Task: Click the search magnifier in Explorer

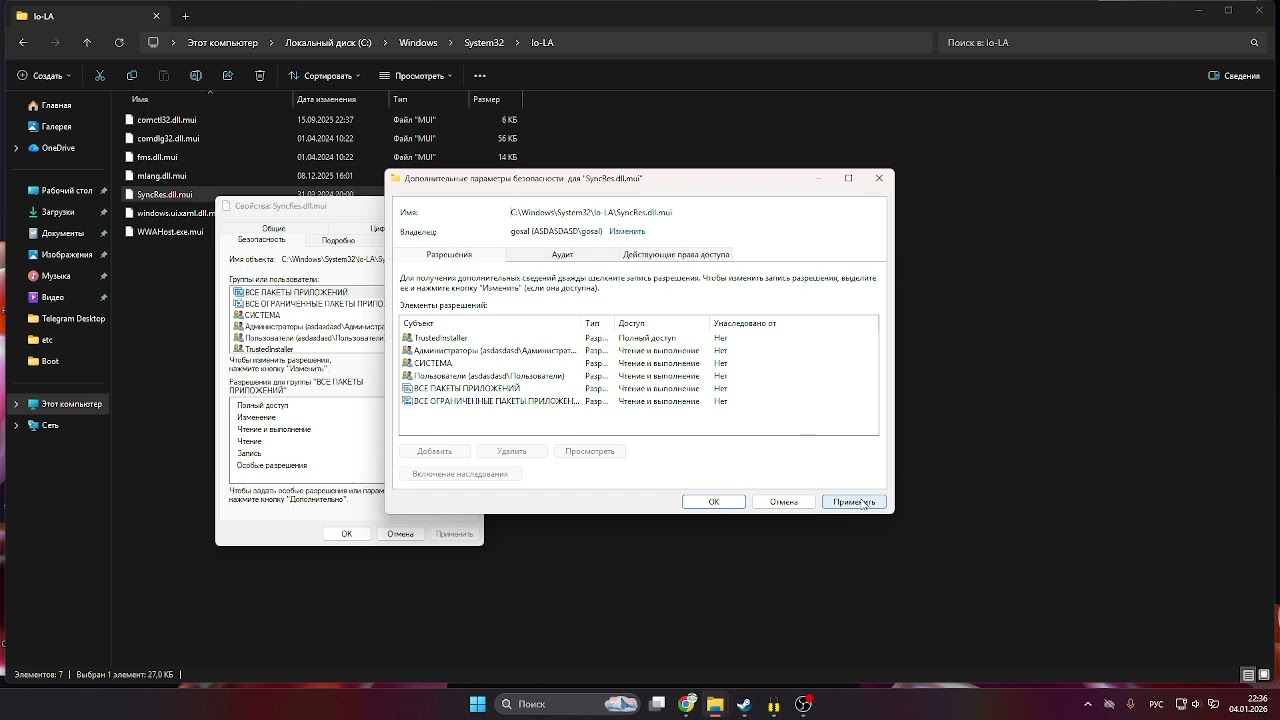Action: tap(1254, 43)
